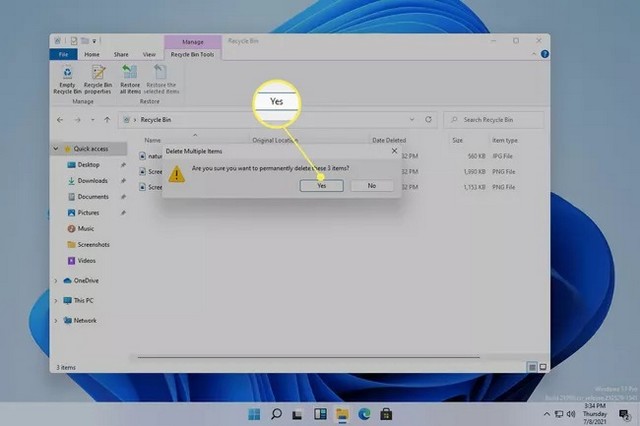Click the Restore all items icon

pyautogui.click(x=130, y=78)
